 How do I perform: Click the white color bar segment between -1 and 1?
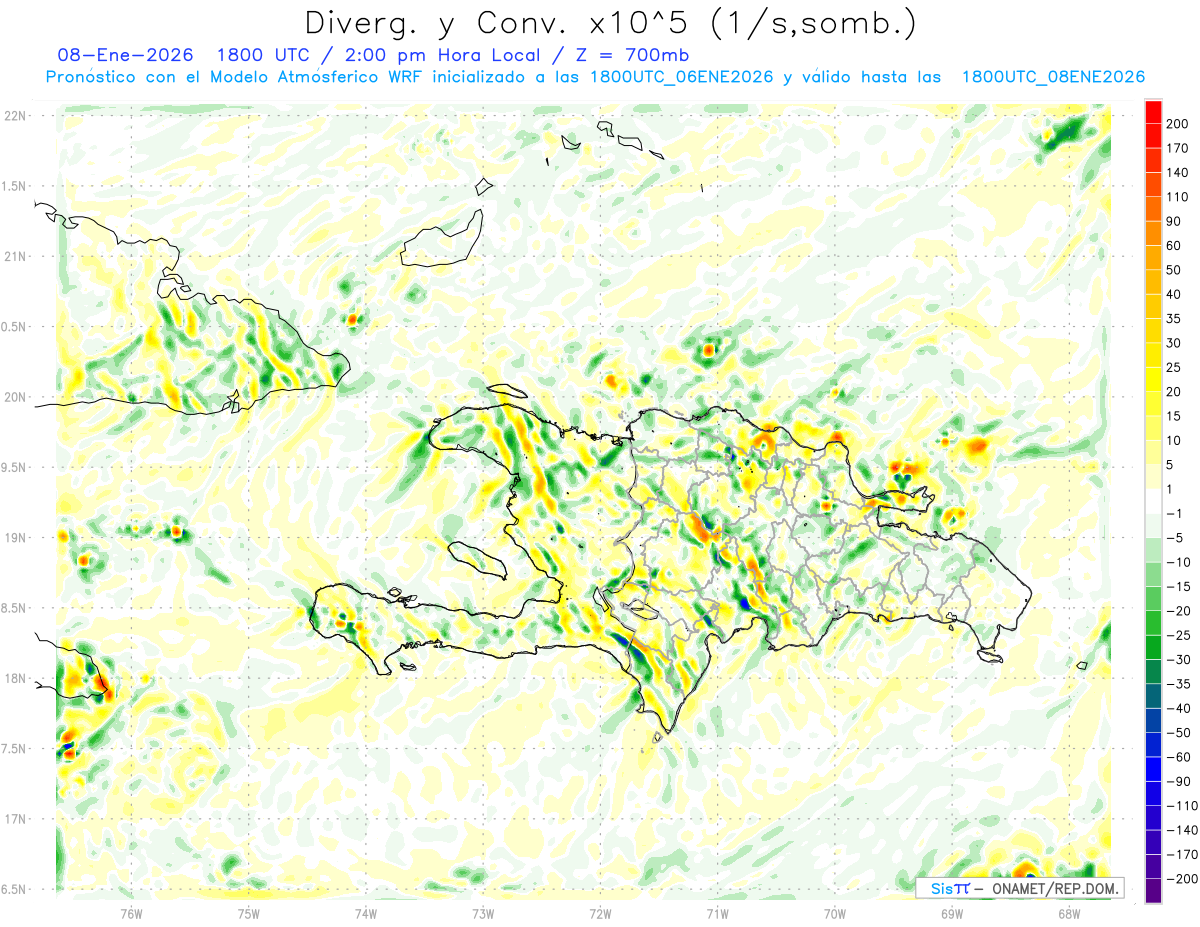(1153, 501)
